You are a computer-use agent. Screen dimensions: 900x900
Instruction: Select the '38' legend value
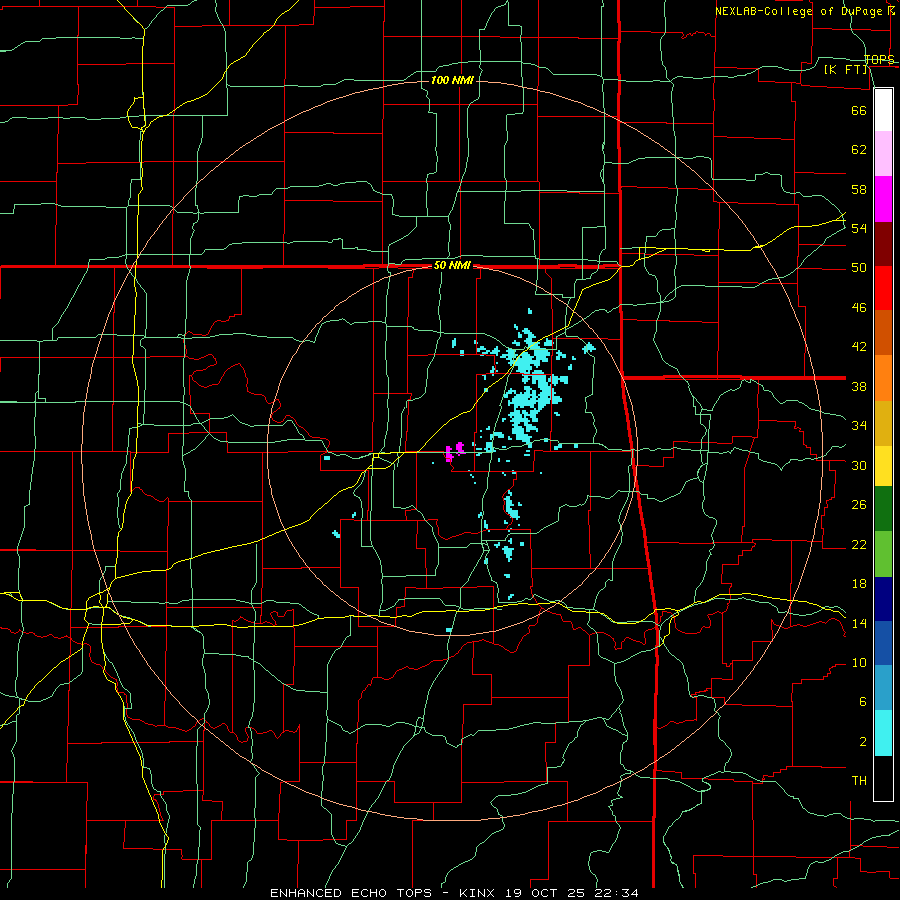tap(859, 386)
